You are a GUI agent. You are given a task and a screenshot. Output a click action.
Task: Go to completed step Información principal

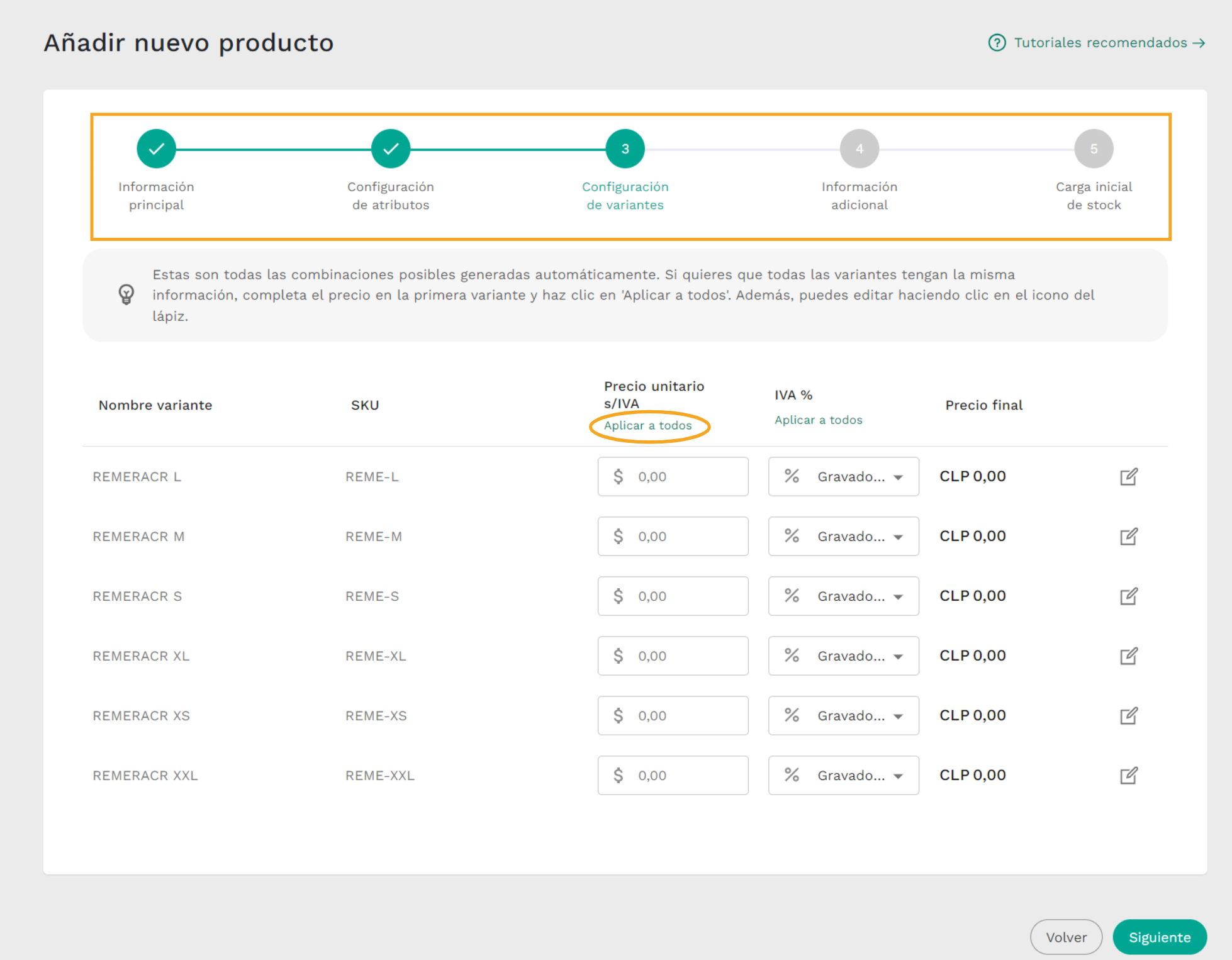pyautogui.click(x=156, y=149)
